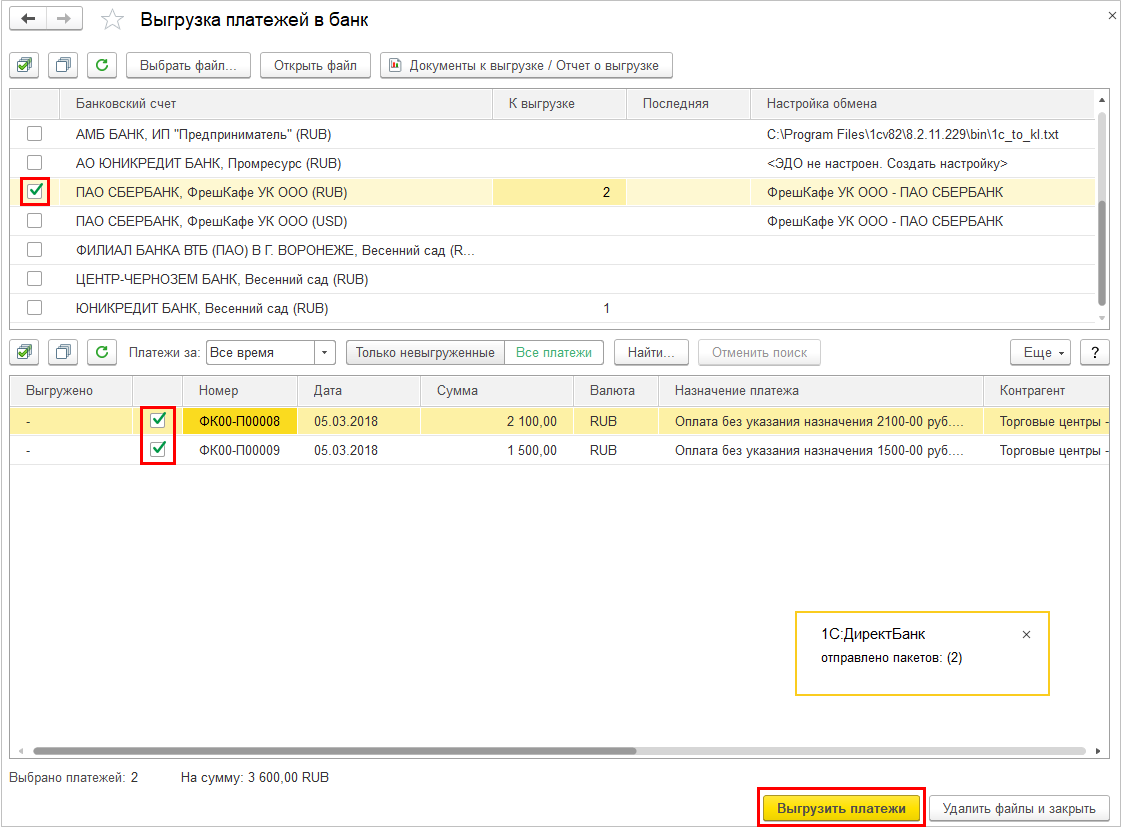
Task: Tick the ЦЕНТР-ЧЕРНОЗЕМ БАНК checkbox
Action: 34,279
